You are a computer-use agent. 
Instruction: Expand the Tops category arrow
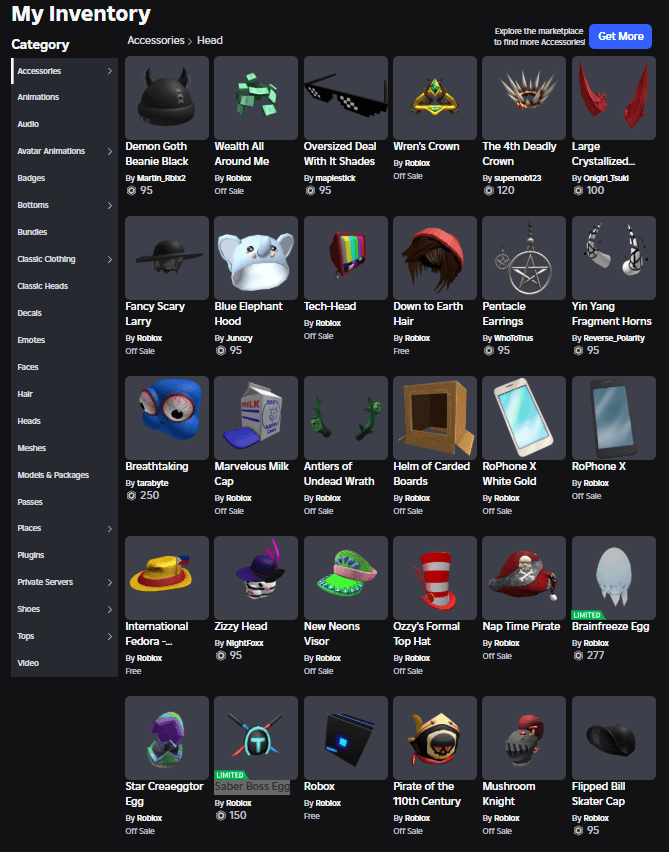coord(110,636)
